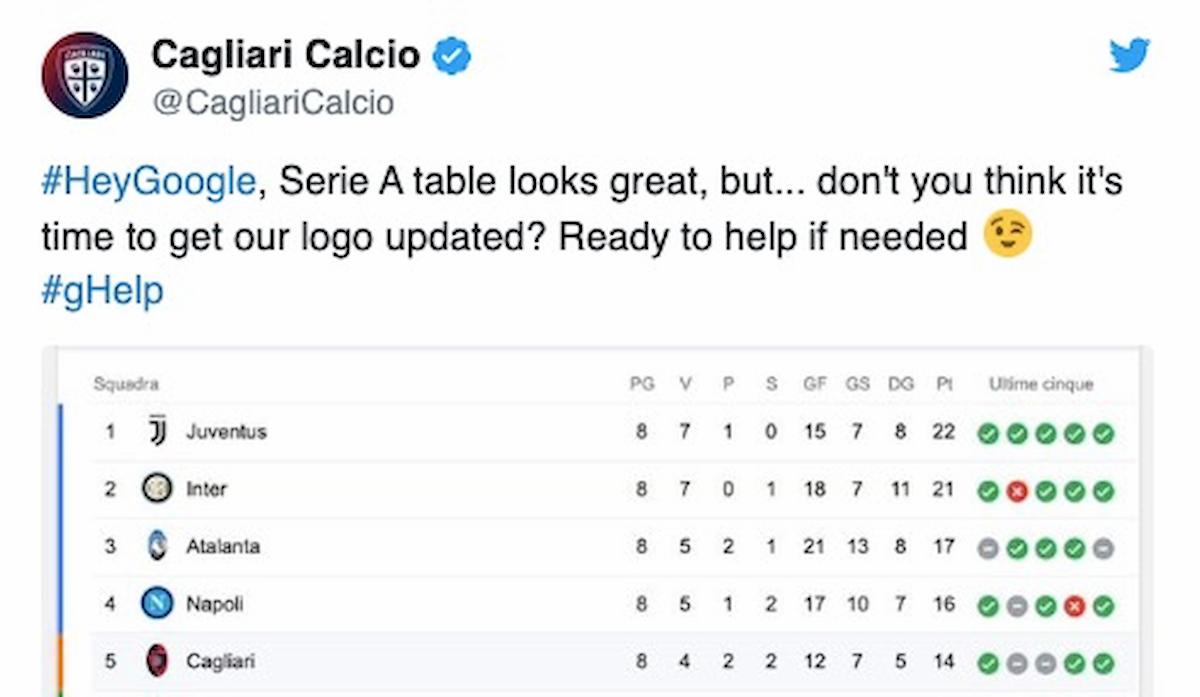The image size is (1200, 697).
Task: Click the Twitter bird logo
Action: point(1129,57)
